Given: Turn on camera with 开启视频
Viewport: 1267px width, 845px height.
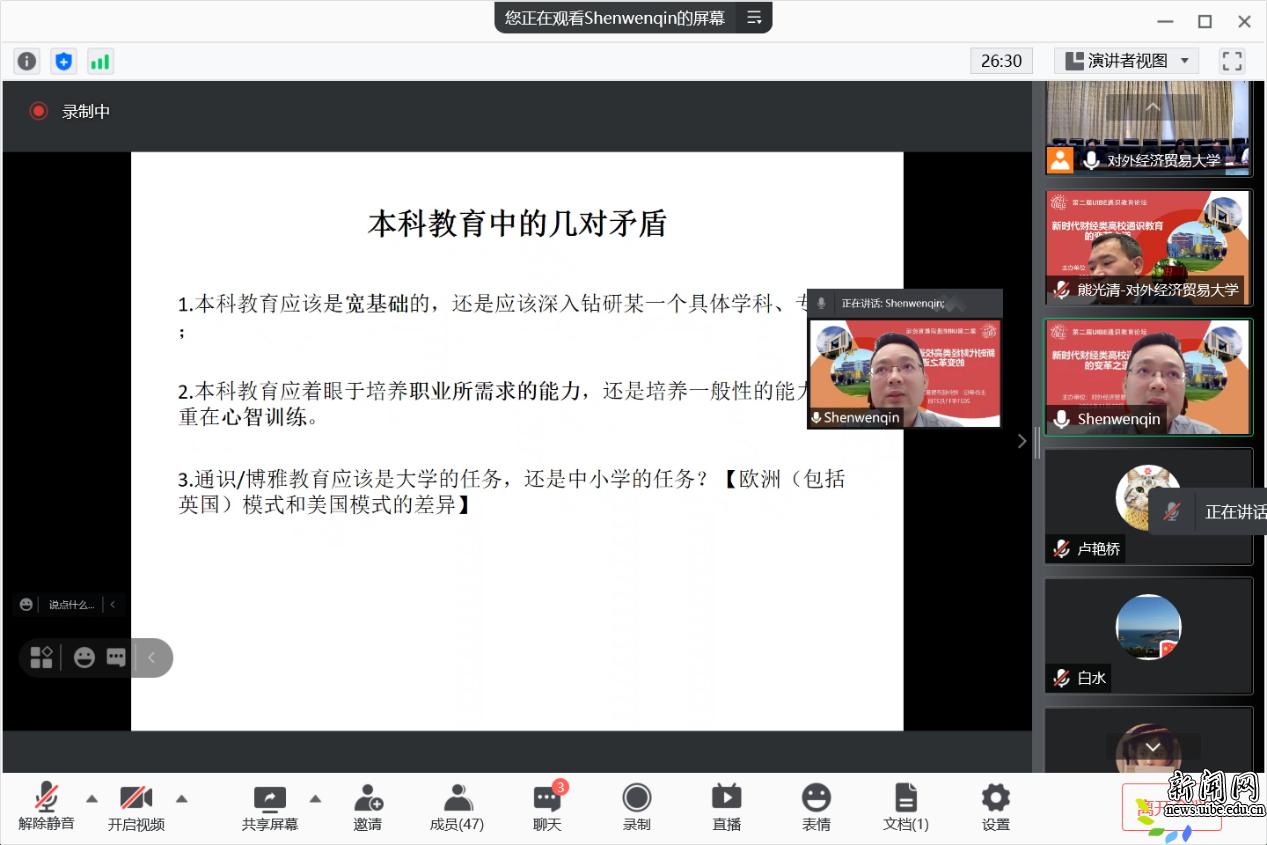Looking at the screenshot, I should coord(136,807).
